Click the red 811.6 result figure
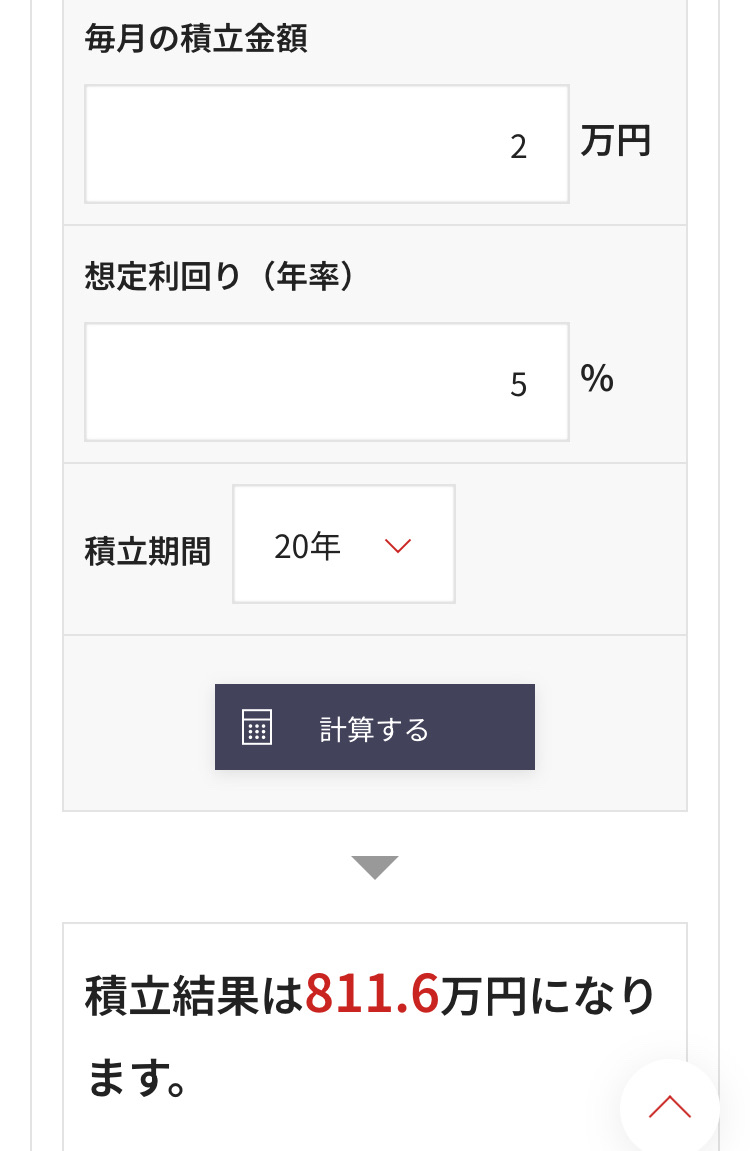 [x=372, y=994]
